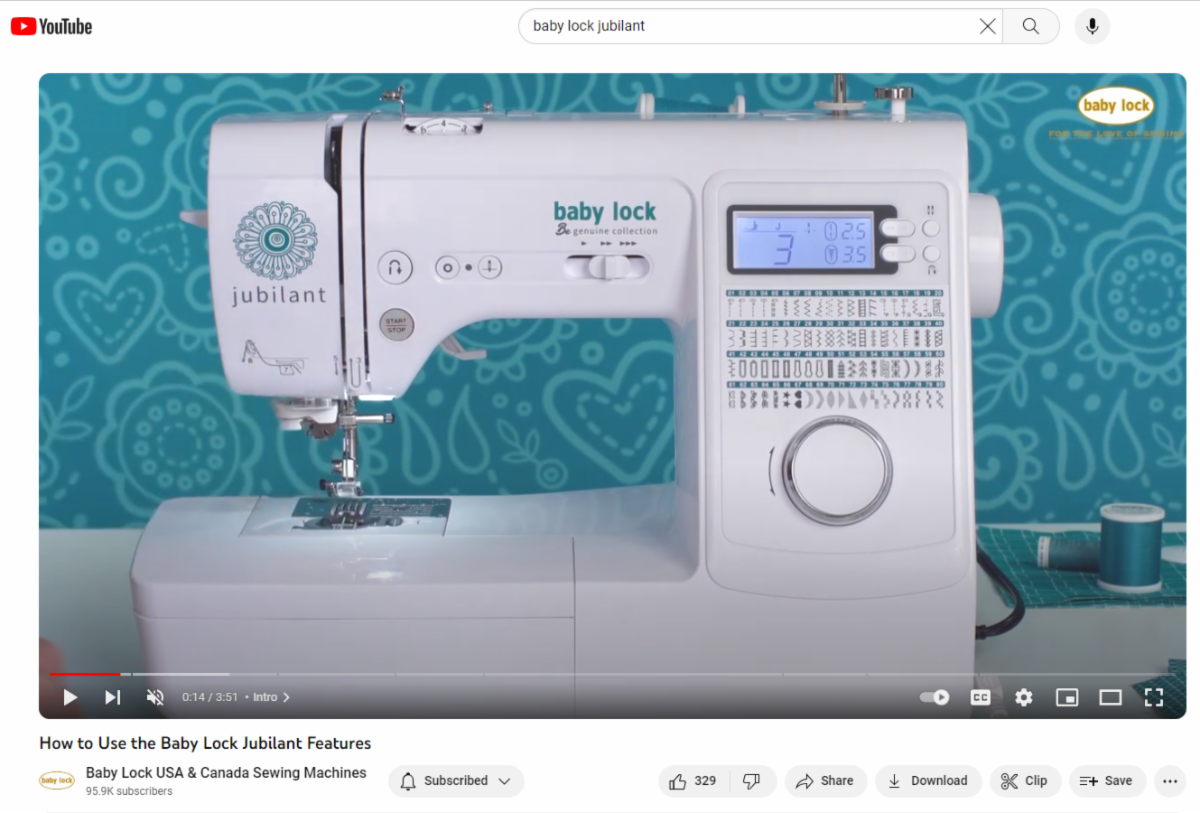Viewport: 1200px width, 813px height.
Task: Enable miniplayer mode
Action: pos(1067,697)
